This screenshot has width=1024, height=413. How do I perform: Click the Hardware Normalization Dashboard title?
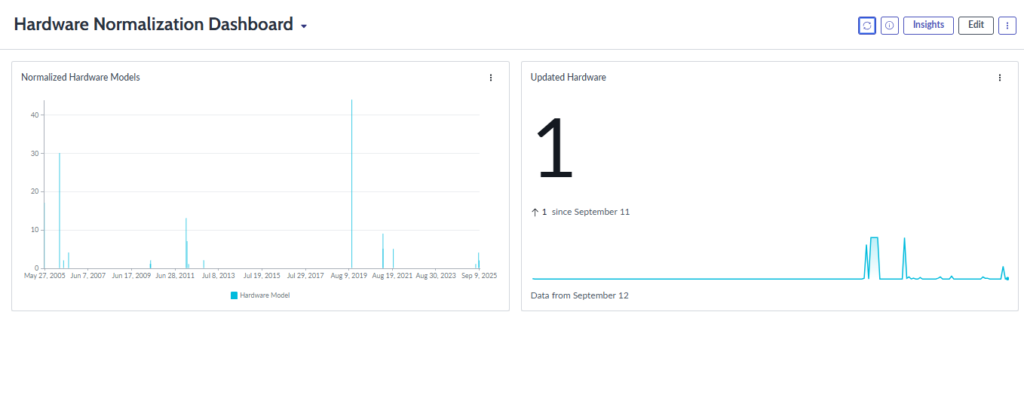(153, 25)
